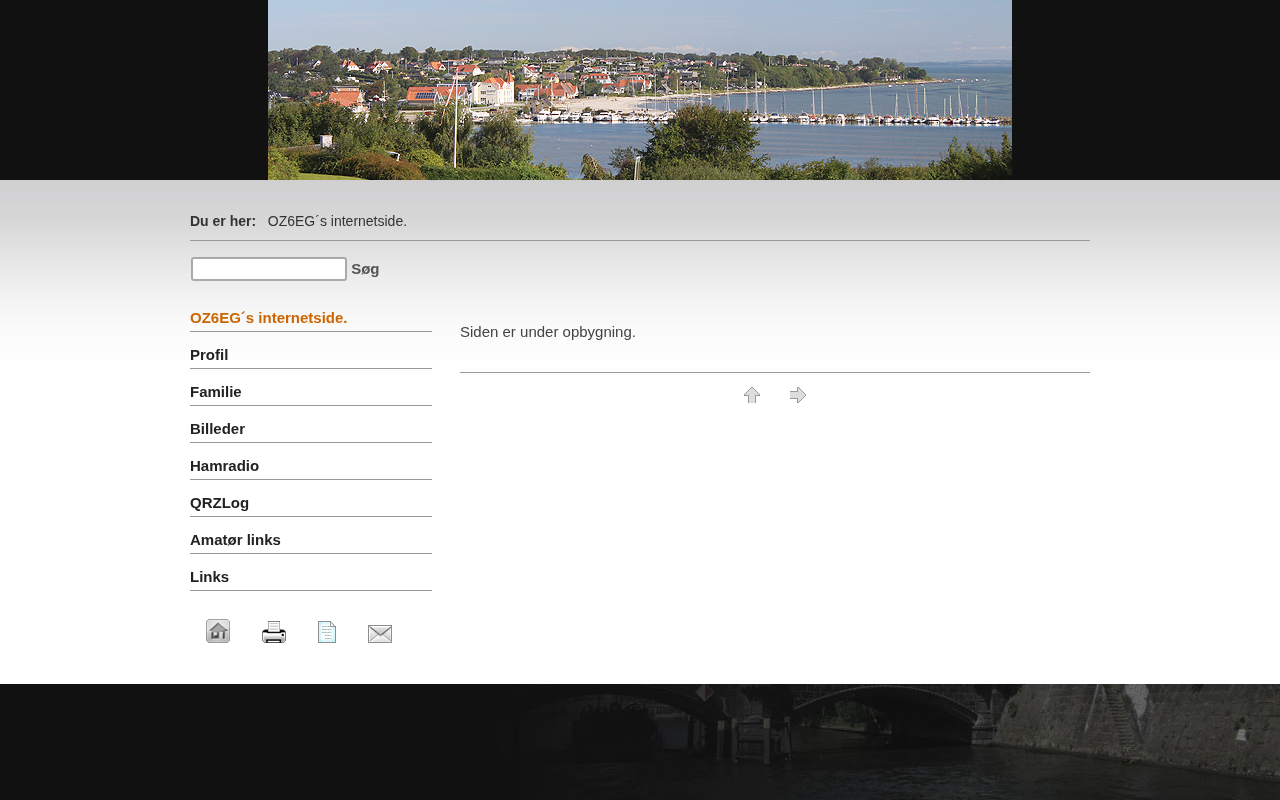This screenshot has height=800, width=1280.
Task: Click into the search text field
Action: 269,269
